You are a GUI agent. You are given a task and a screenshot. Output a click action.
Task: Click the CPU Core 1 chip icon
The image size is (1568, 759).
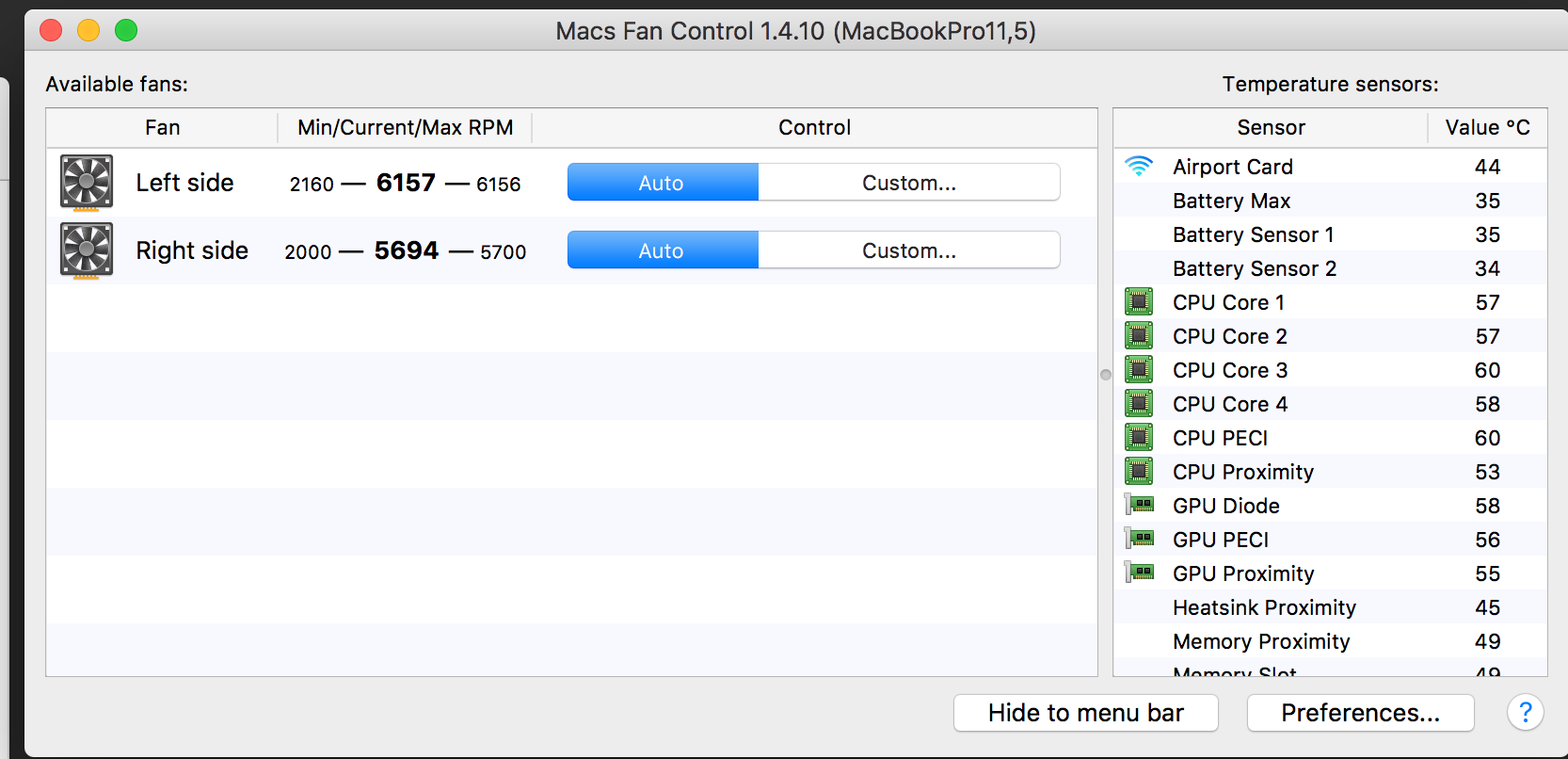1139,302
